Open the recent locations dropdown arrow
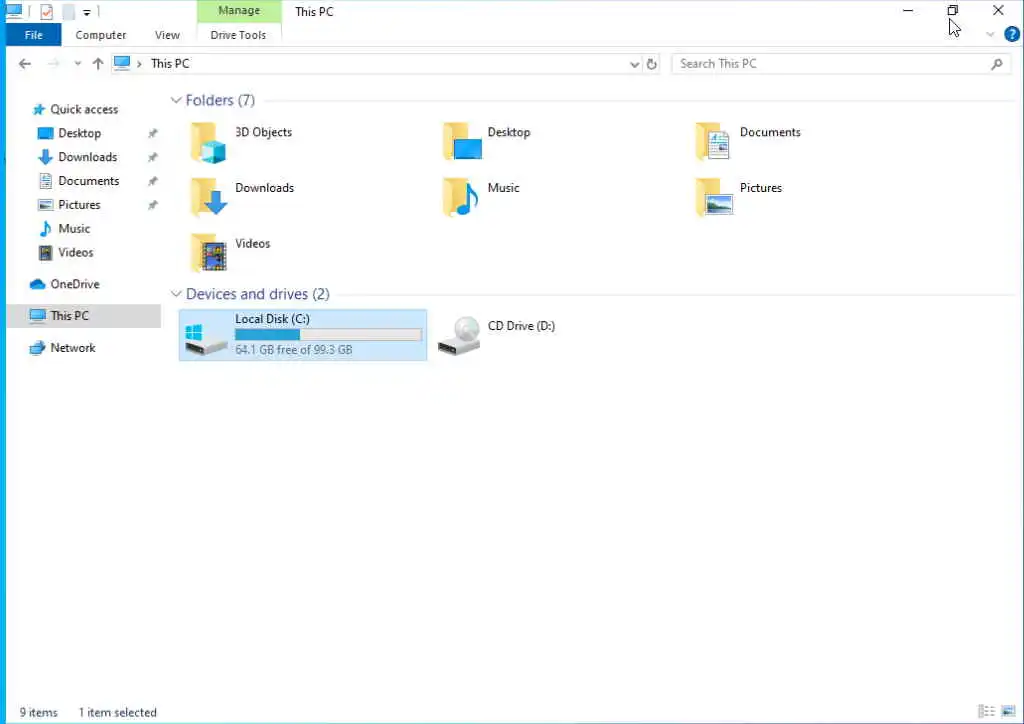 click(78, 63)
